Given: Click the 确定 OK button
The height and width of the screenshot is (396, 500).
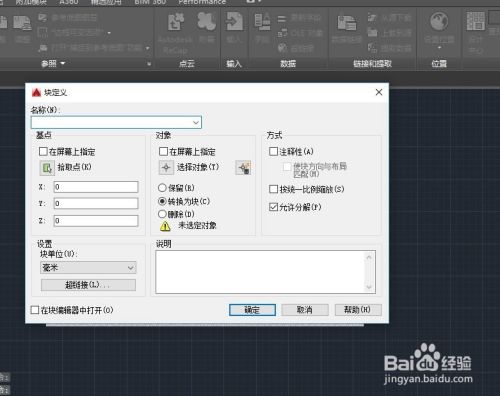Looking at the screenshot, I should tap(252, 310).
